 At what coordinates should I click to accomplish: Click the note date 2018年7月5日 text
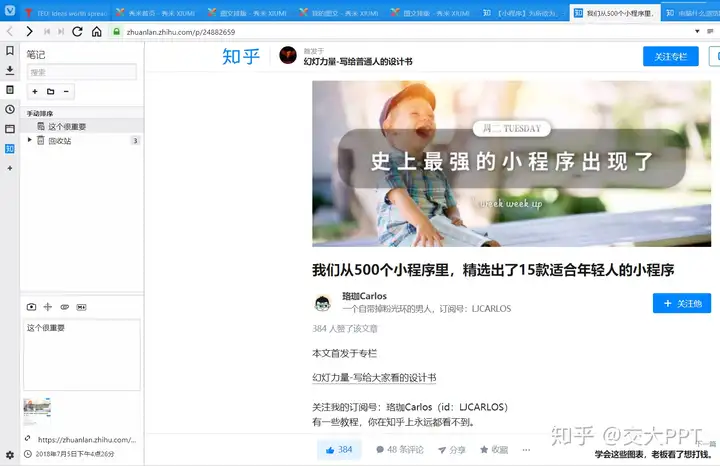click(x=75, y=454)
